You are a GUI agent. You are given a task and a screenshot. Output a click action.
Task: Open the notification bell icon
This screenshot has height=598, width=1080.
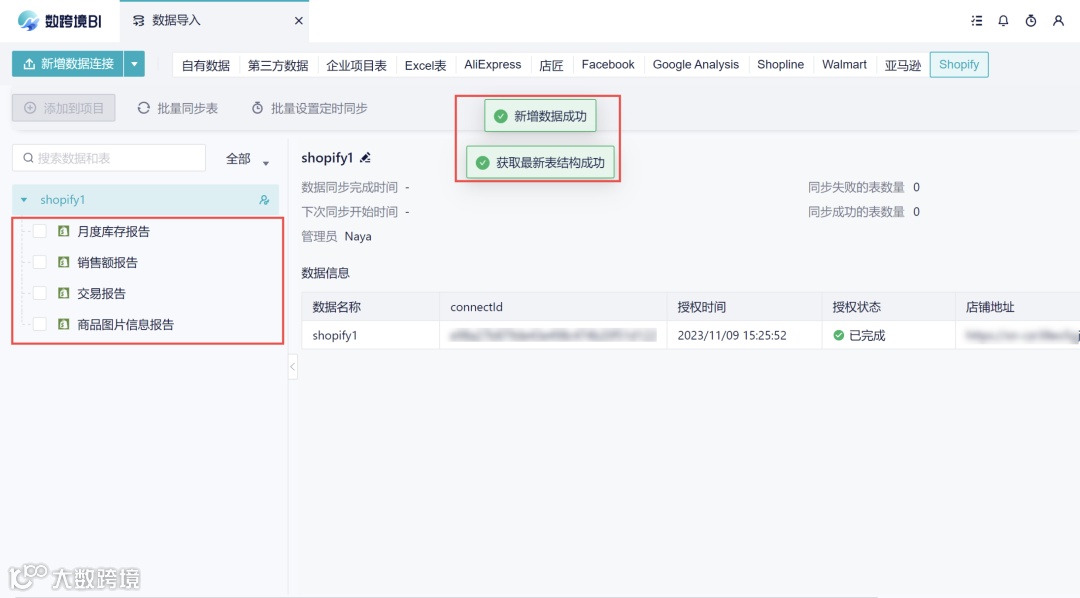(1004, 20)
